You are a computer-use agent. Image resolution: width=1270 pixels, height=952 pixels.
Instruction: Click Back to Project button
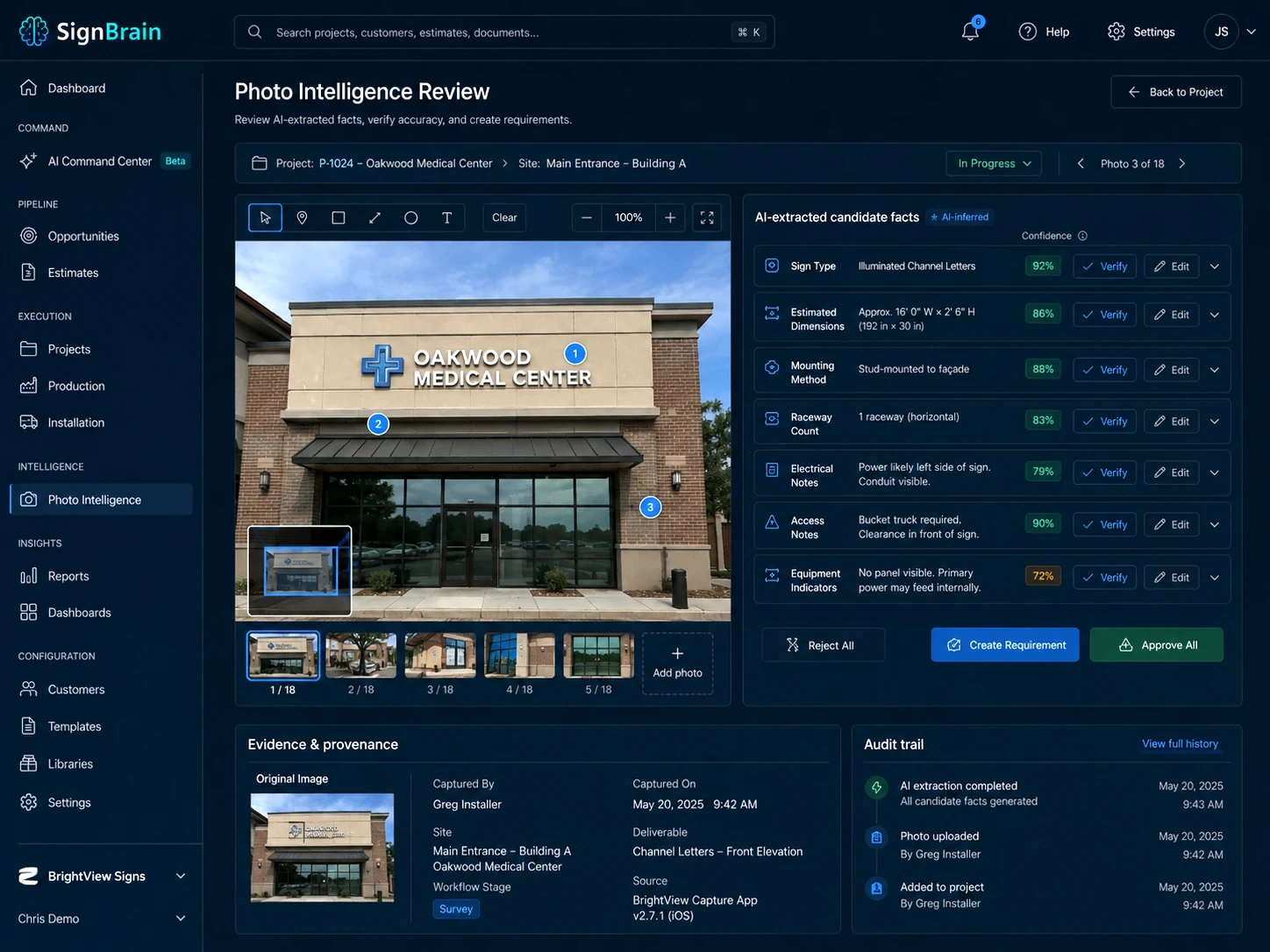[1176, 92]
